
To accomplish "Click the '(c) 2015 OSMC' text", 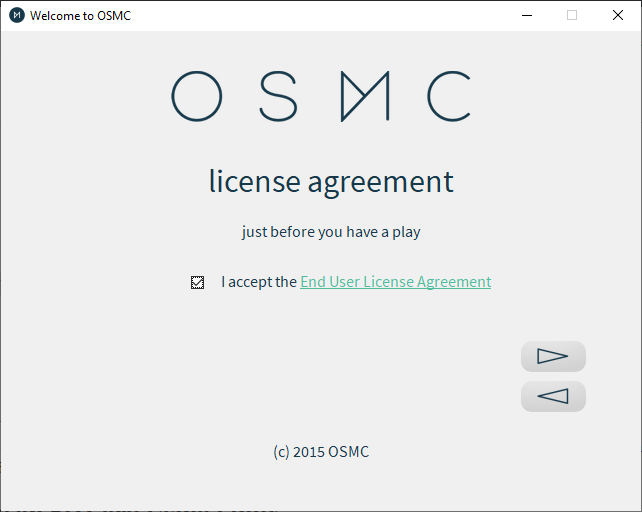I will point(321,452).
